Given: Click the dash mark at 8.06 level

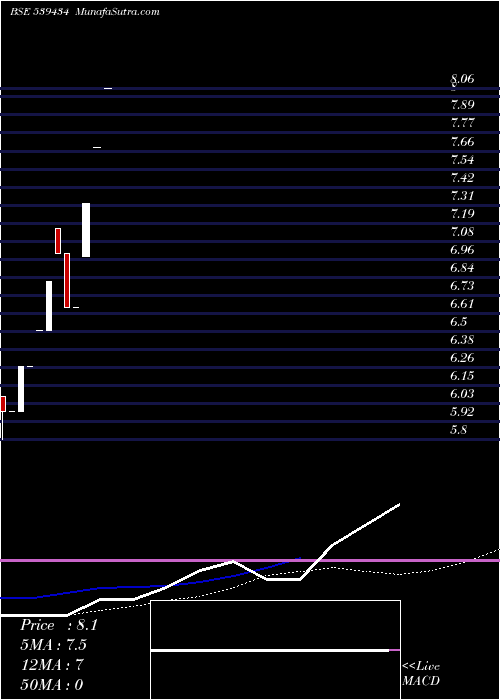Looking at the screenshot, I should [108, 88].
